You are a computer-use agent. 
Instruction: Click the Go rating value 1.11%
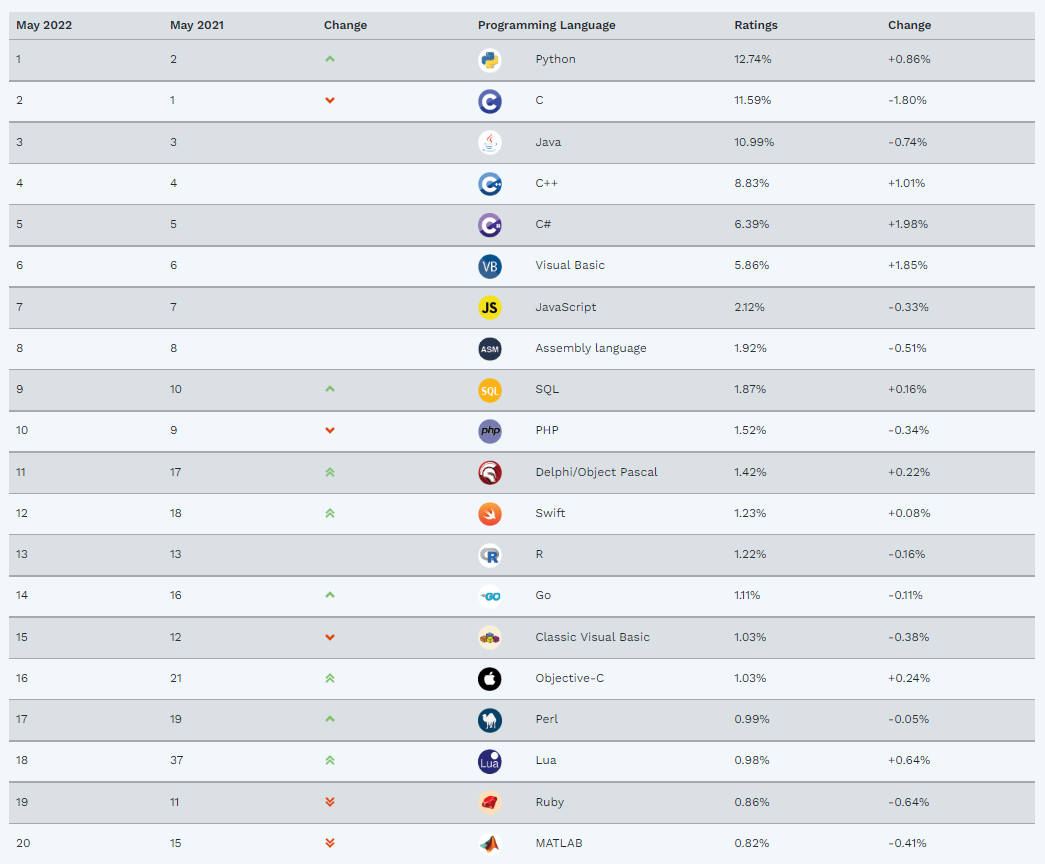point(747,595)
